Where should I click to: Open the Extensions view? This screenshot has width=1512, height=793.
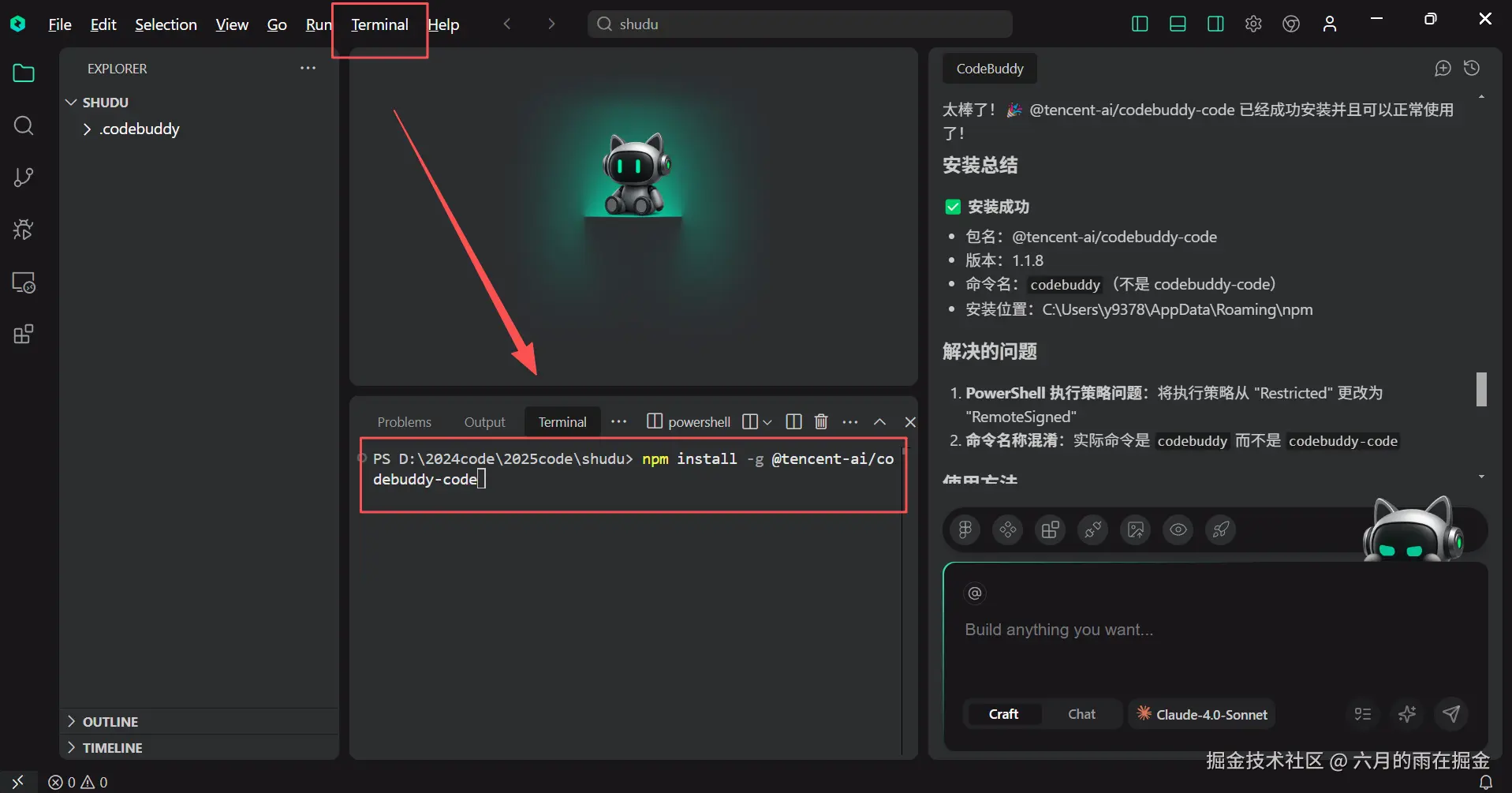pyautogui.click(x=24, y=335)
